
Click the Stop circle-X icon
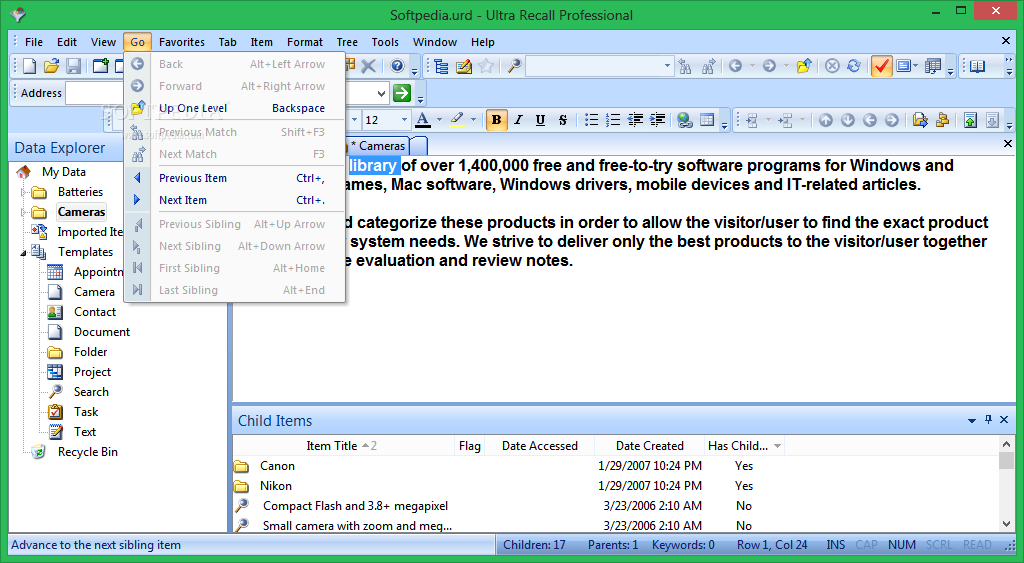(x=832, y=66)
